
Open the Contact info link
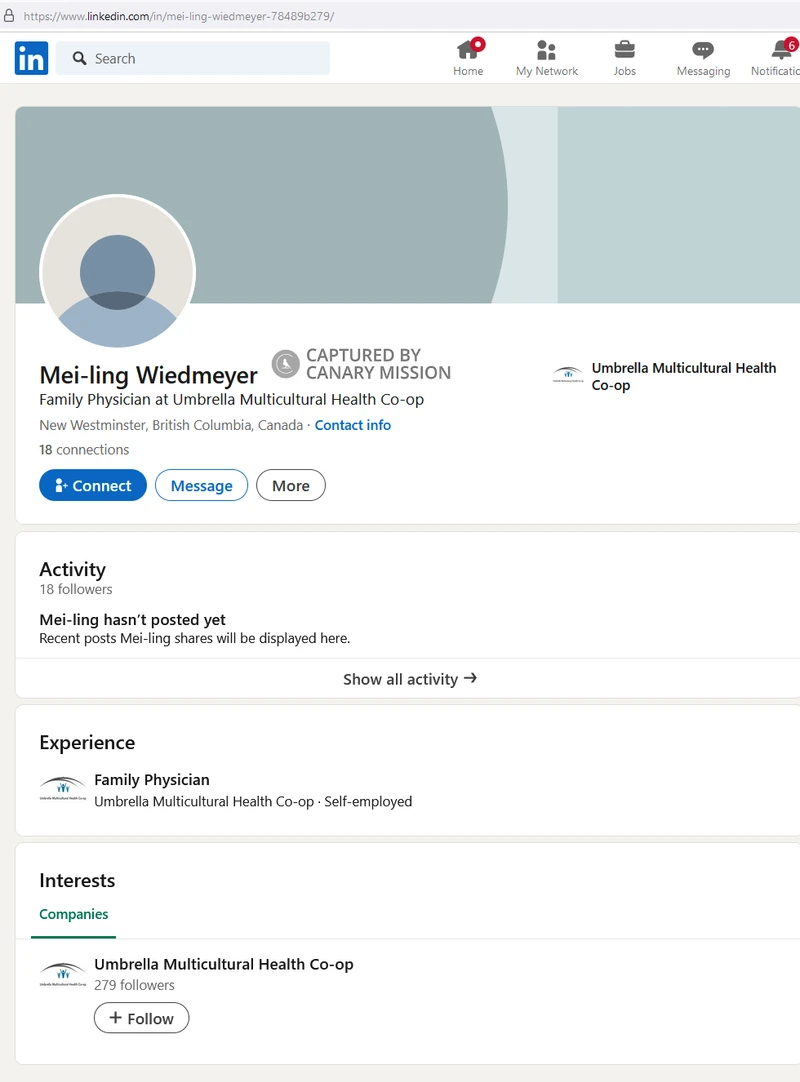tap(353, 425)
